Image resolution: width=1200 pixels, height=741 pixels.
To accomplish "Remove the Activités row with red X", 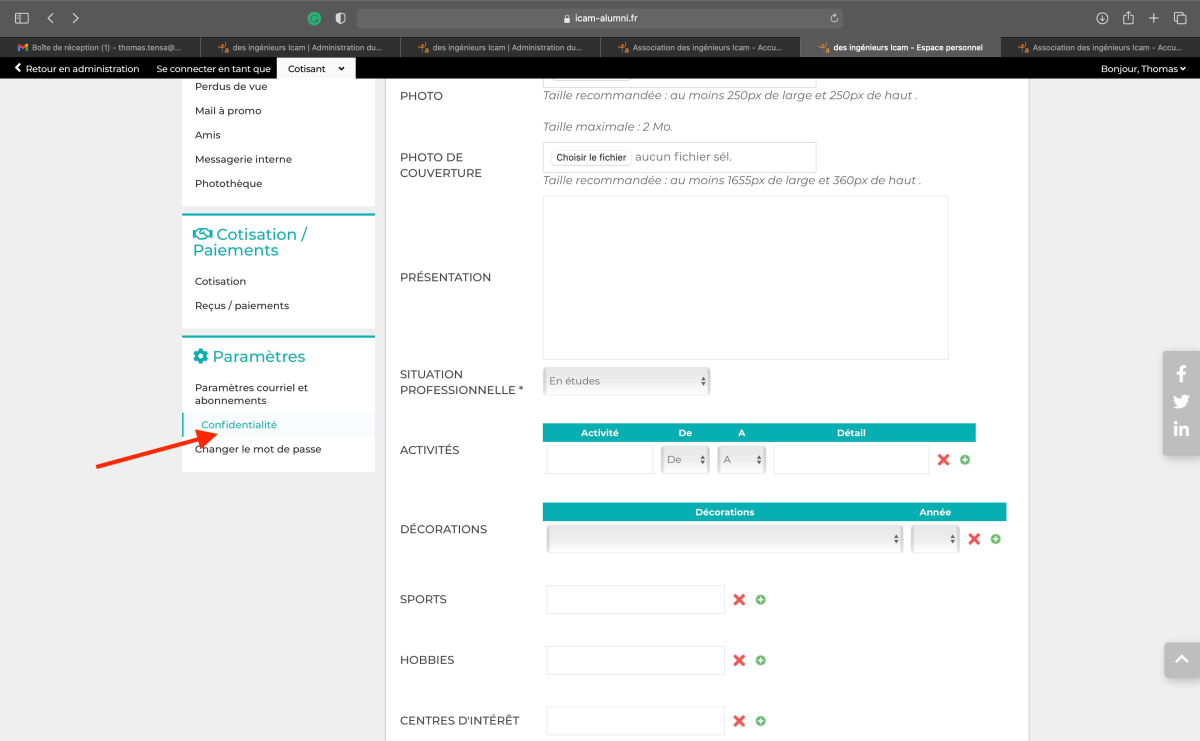I will click(943, 460).
